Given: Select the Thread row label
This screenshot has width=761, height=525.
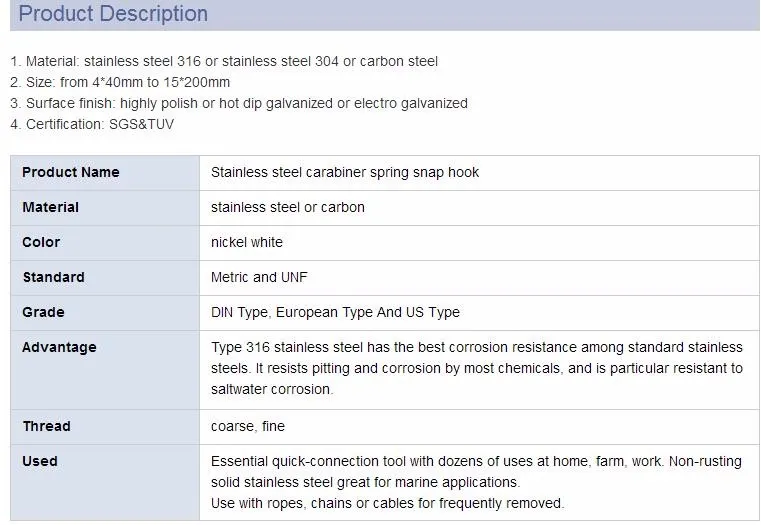Looking at the screenshot, I should 47,426.
